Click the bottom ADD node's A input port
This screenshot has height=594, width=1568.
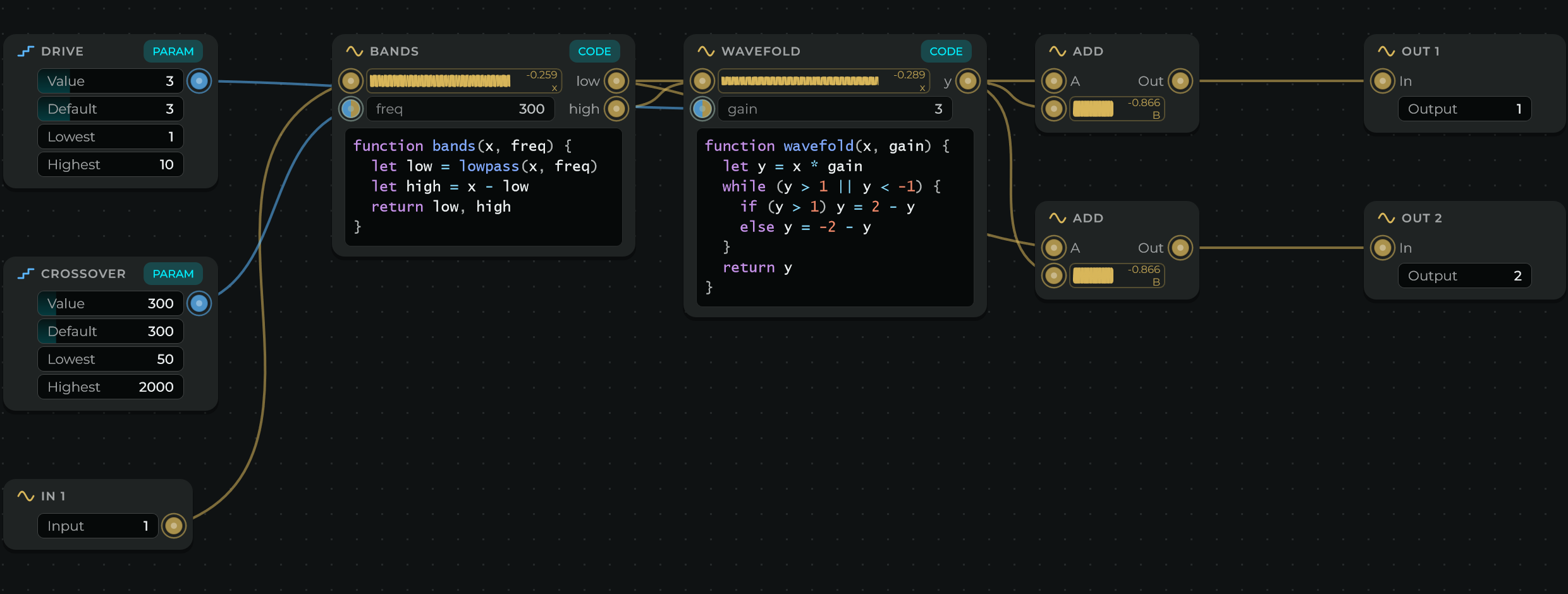pos(1054,248)
